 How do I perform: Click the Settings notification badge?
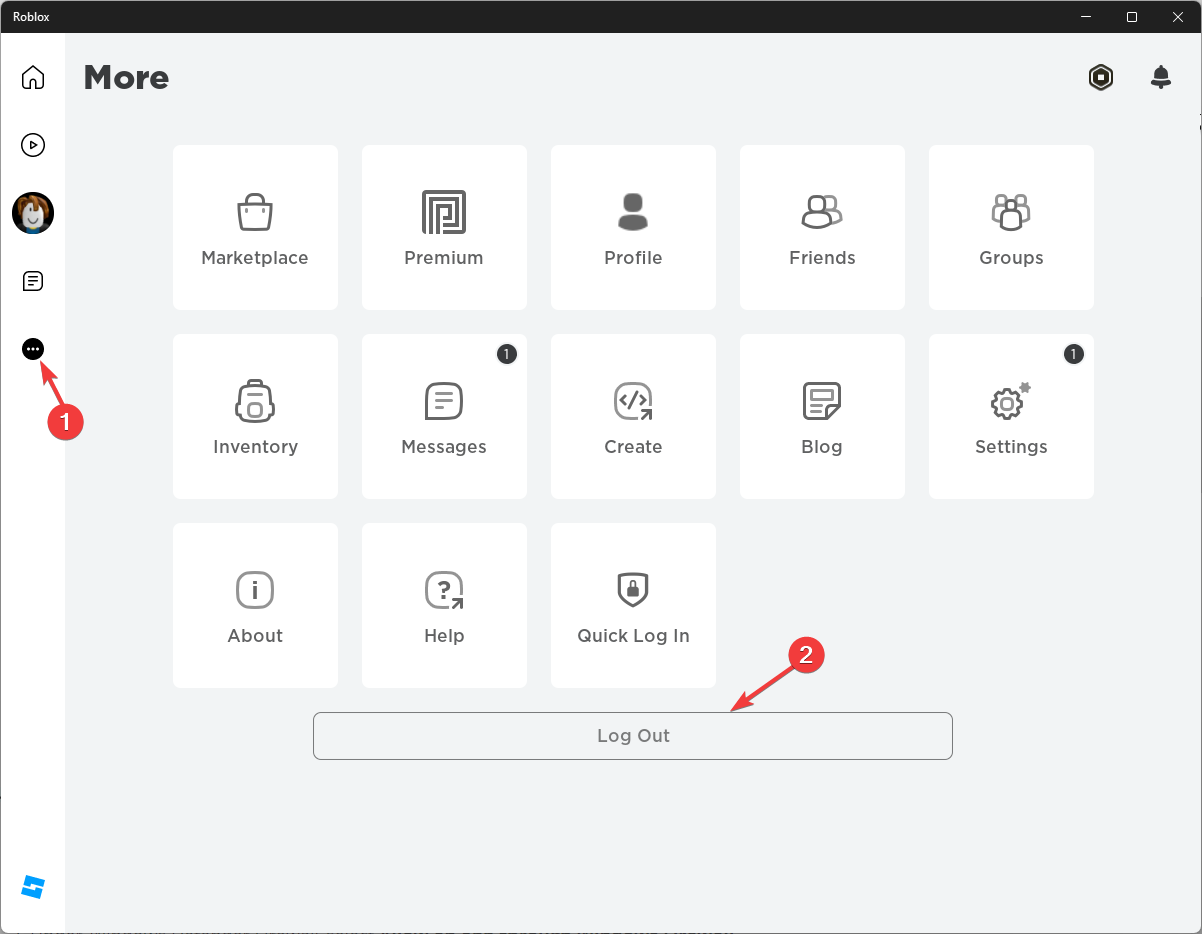point(1074,354)
